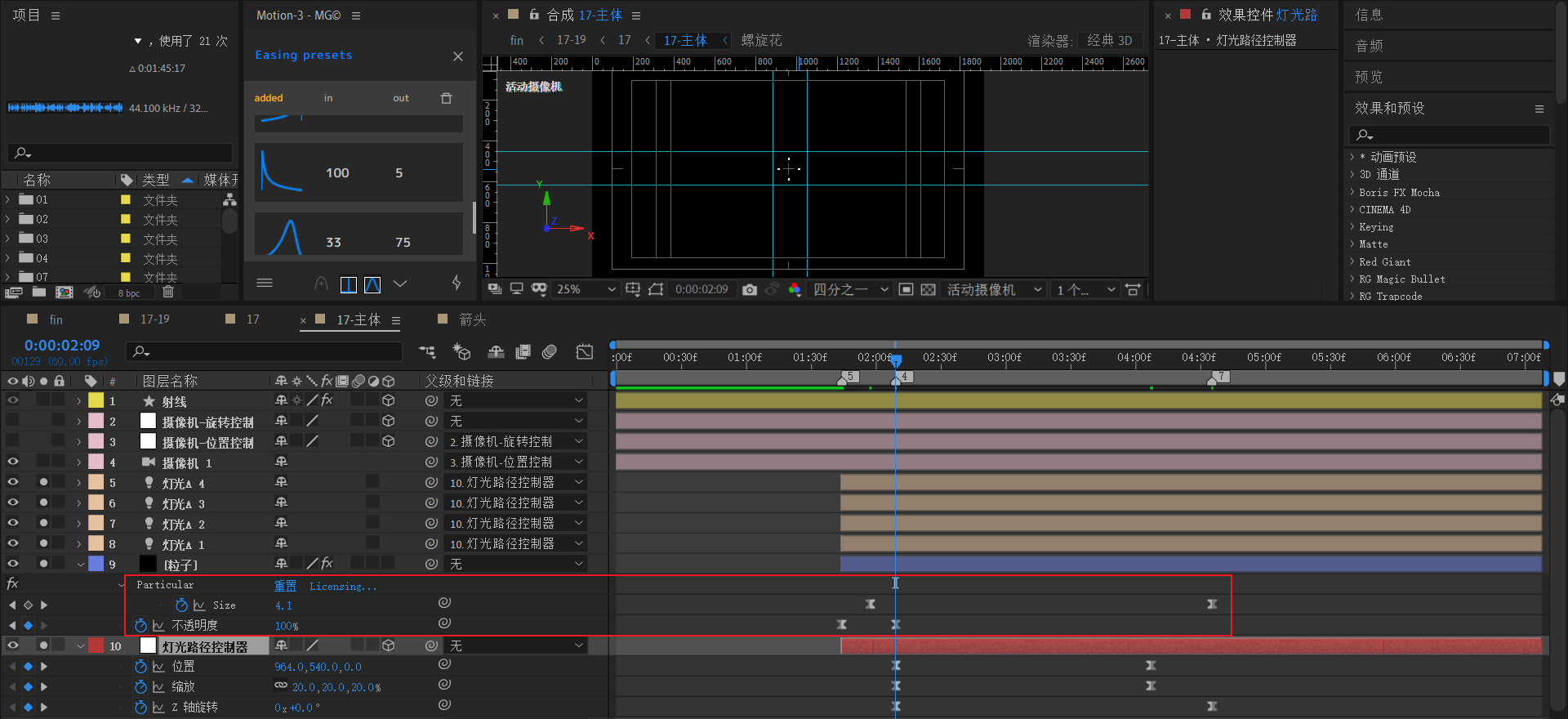Open the 音频 panel

click(x=1370, y=46)
